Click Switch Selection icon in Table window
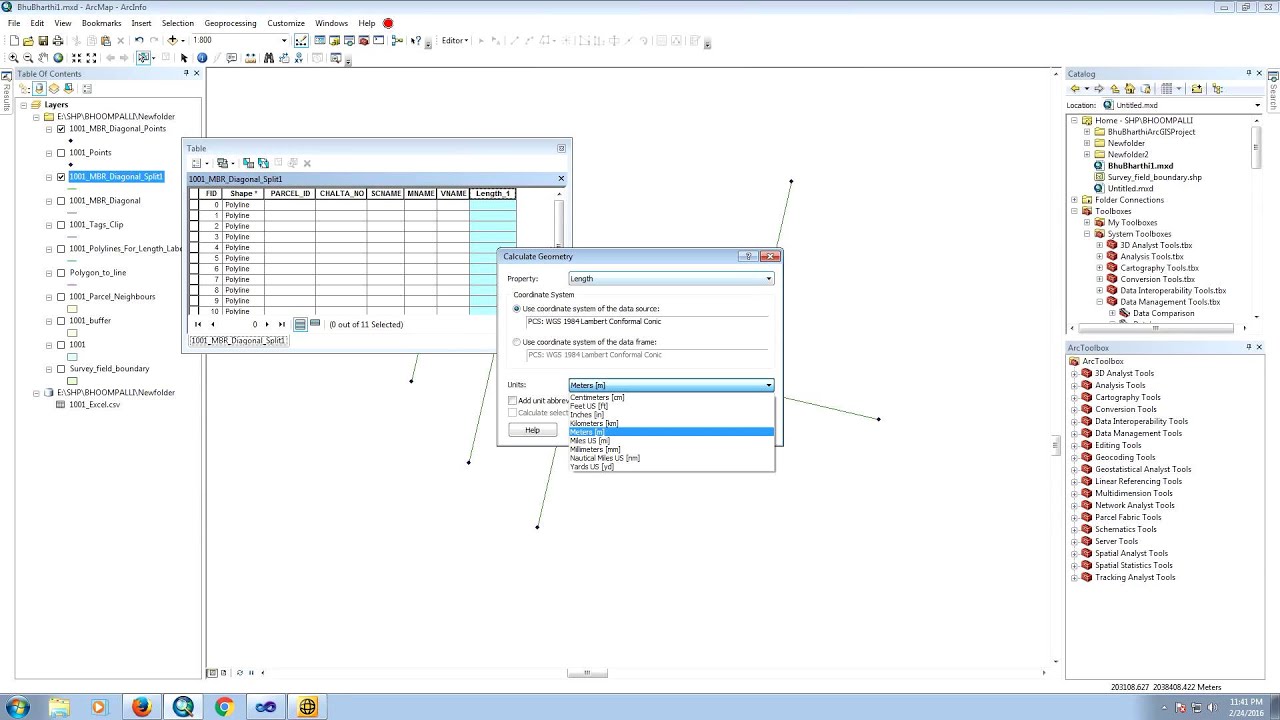 pyautogui.click(x=263, y=163)
